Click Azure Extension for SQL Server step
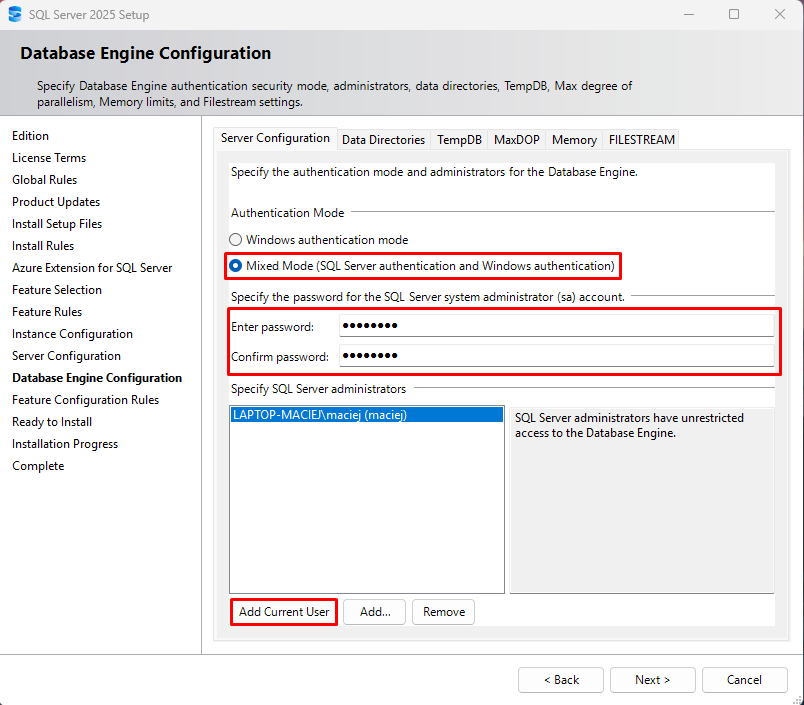This screenshot has width=804, height=705. [x=92, y=268]
